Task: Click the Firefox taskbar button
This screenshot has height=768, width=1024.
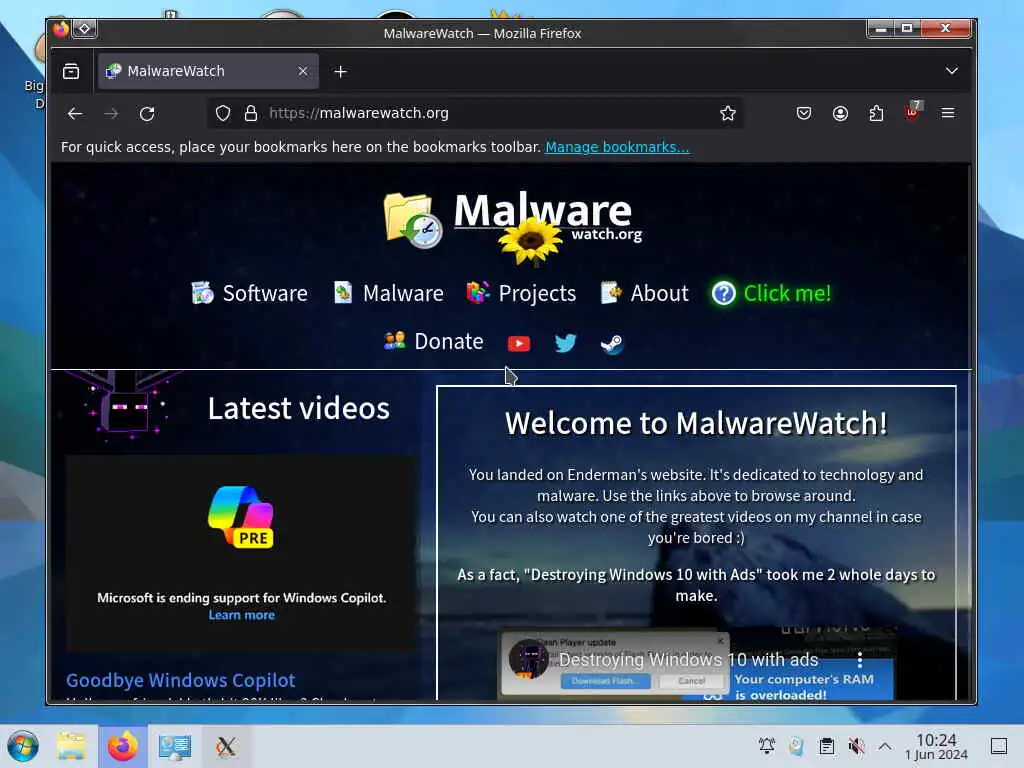Action: (123, 746)
